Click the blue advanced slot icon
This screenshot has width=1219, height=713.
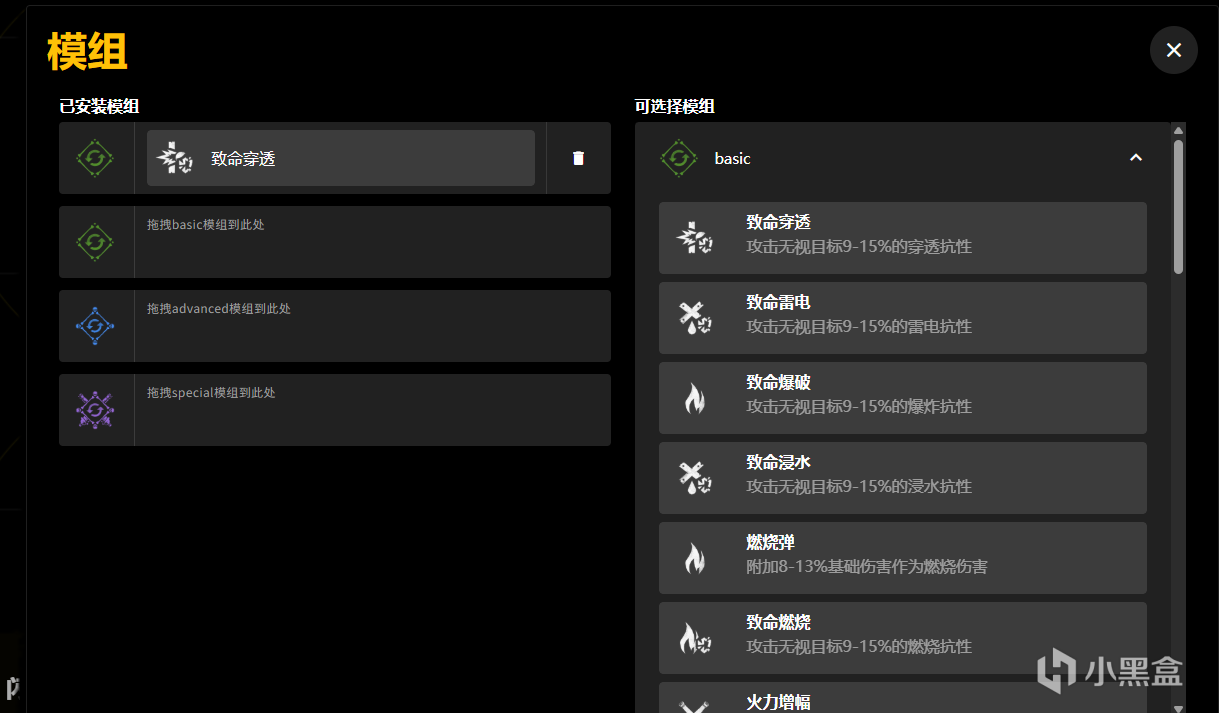coord(95,326)
